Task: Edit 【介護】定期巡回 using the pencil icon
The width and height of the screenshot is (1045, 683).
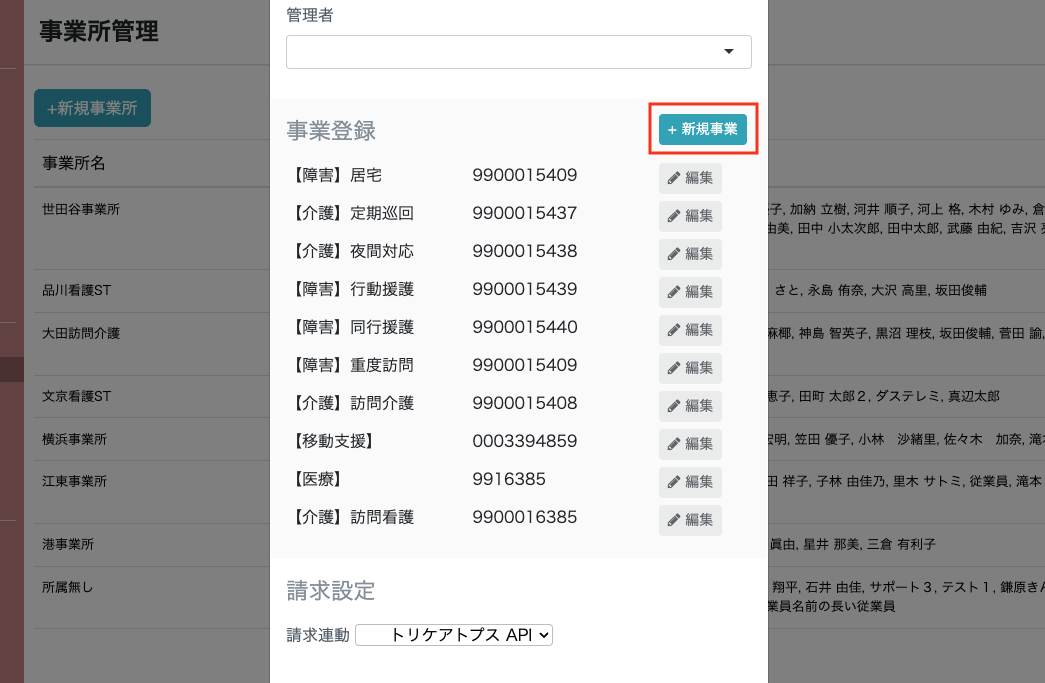Action: click(690, 216)
